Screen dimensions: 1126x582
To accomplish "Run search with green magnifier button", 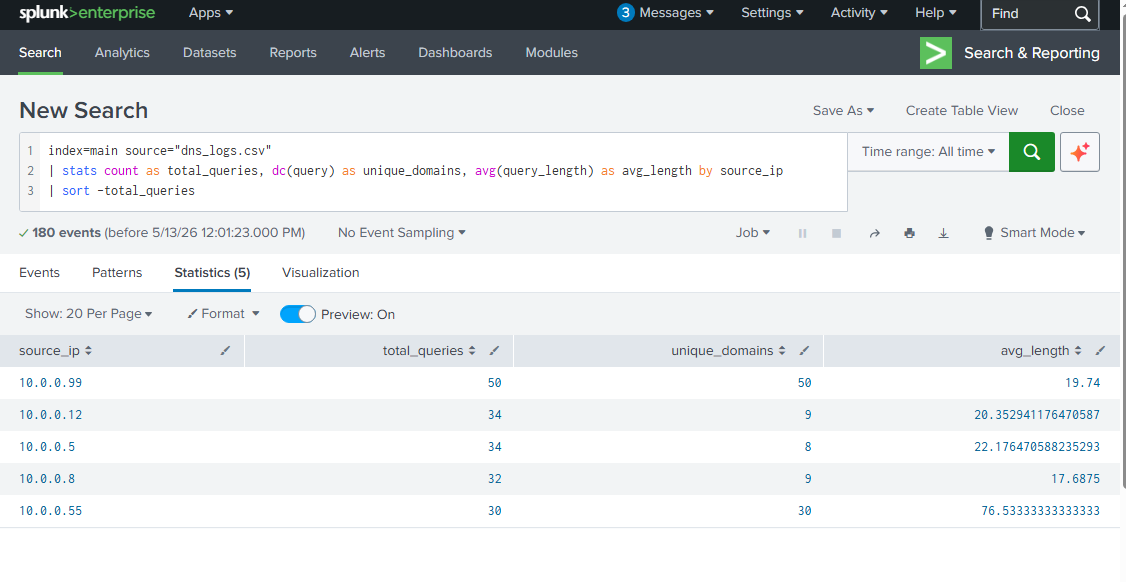I will (x=1031, y=152).
